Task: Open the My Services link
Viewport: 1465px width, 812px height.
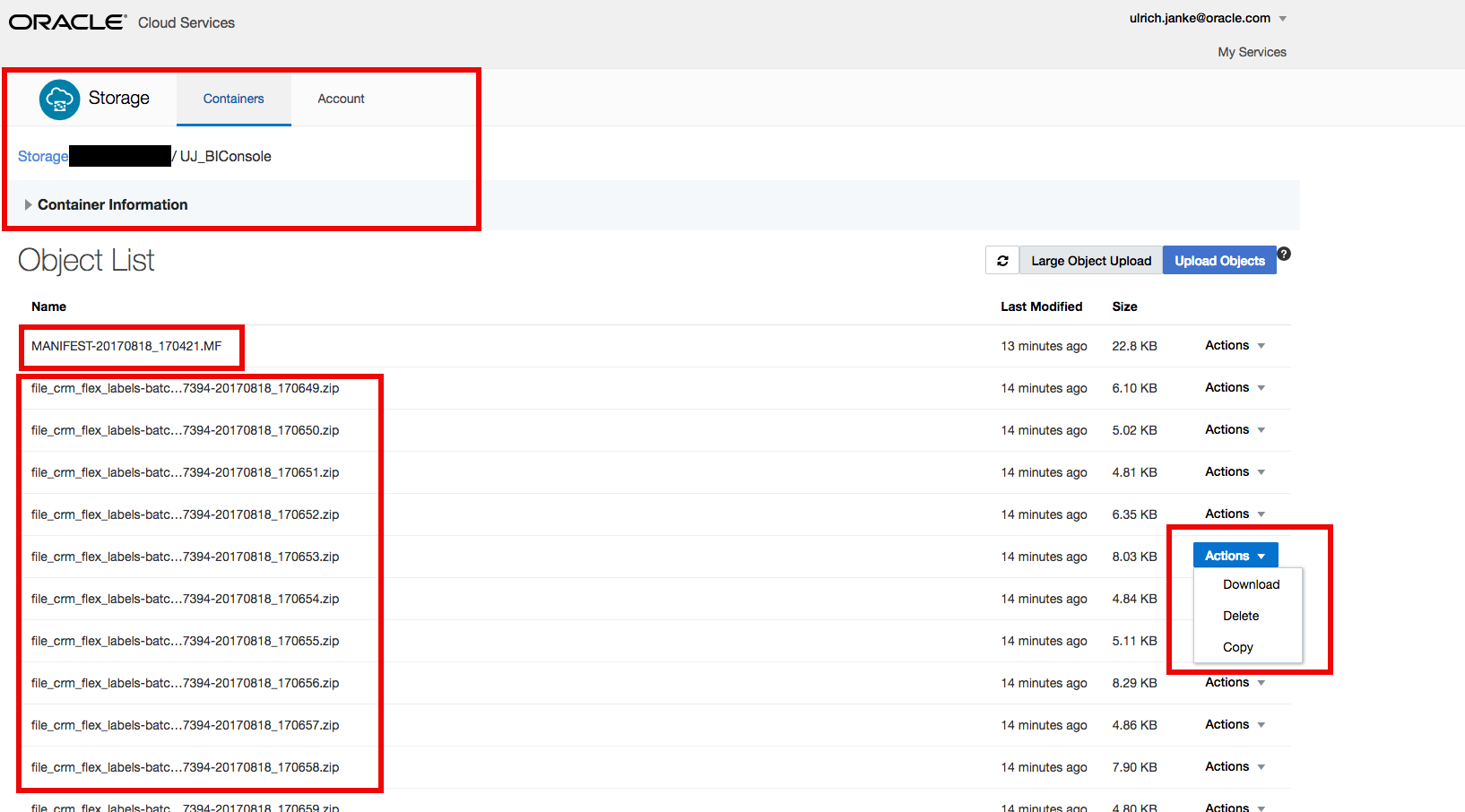Action: click(1252, 52)
